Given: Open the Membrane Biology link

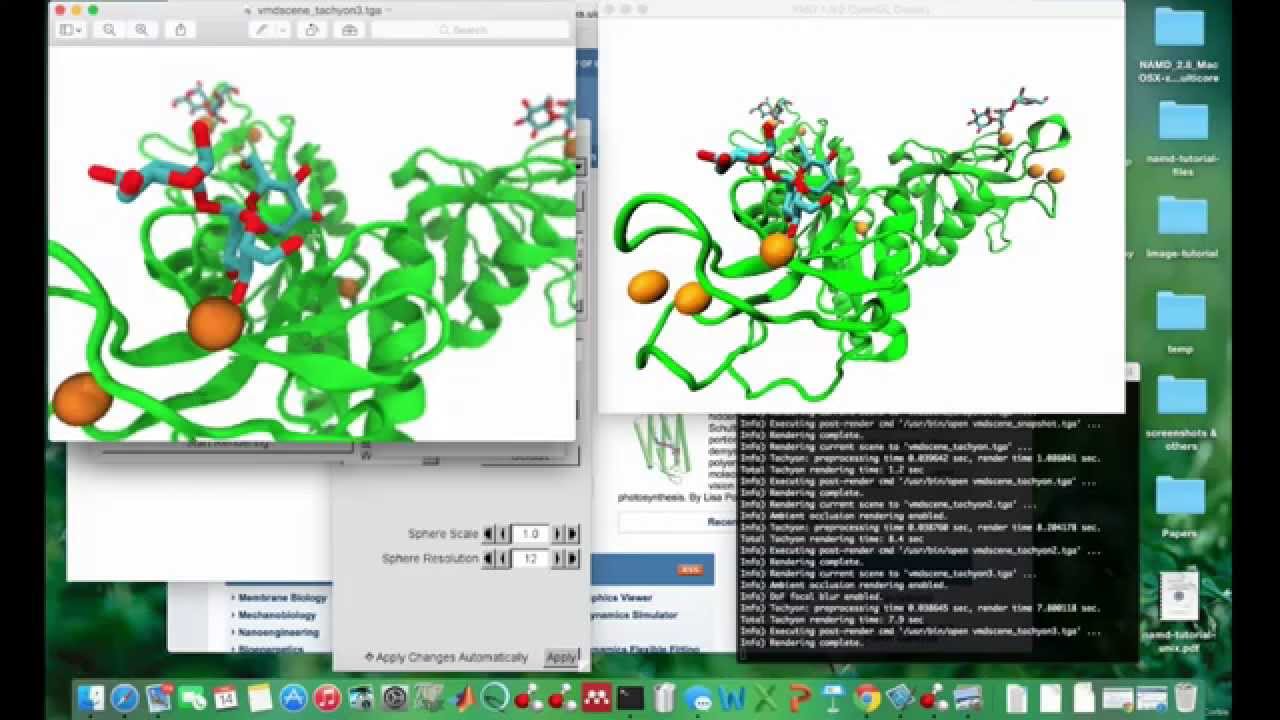Looking at the screenshot, I should [283, 598].
